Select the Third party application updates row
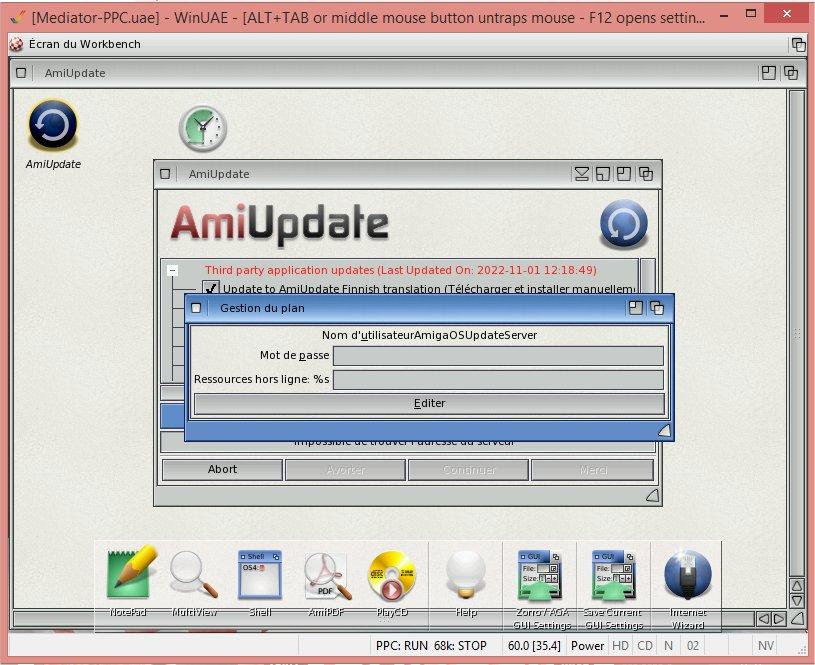The image size is (815, 665). [401, 270]
